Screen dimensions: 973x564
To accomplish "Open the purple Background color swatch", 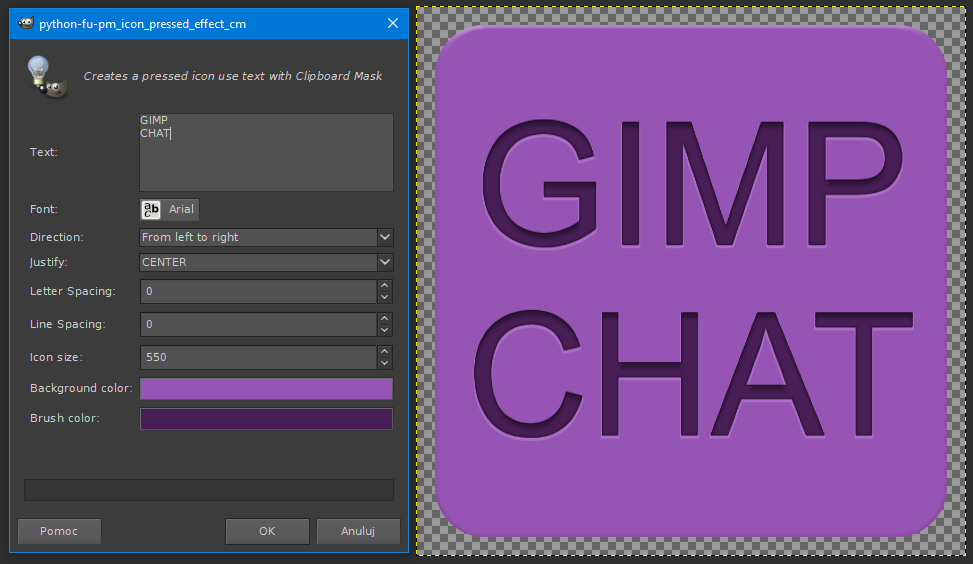I will point(266,388).
